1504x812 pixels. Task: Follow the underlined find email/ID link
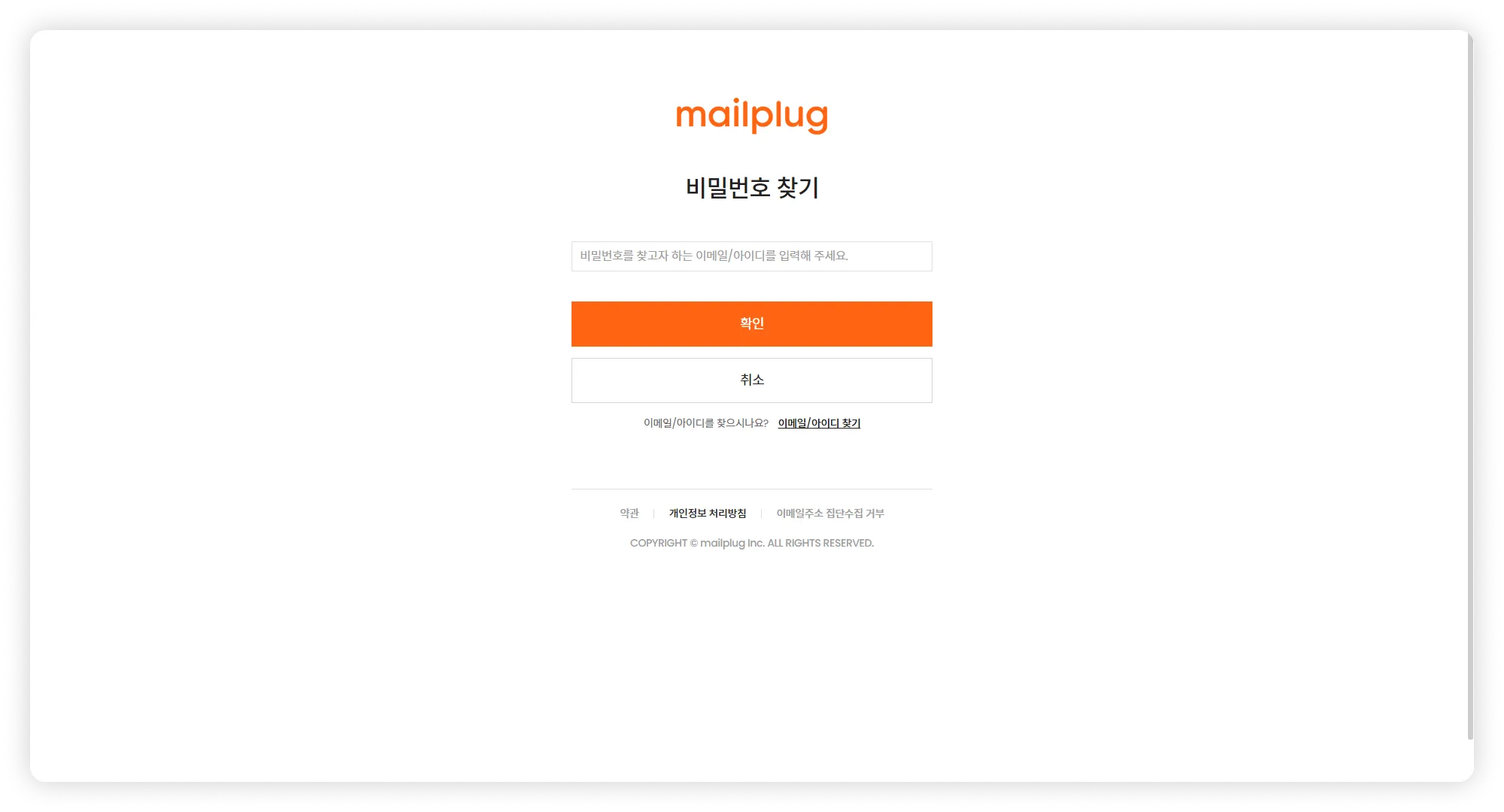tap(819, 423)
